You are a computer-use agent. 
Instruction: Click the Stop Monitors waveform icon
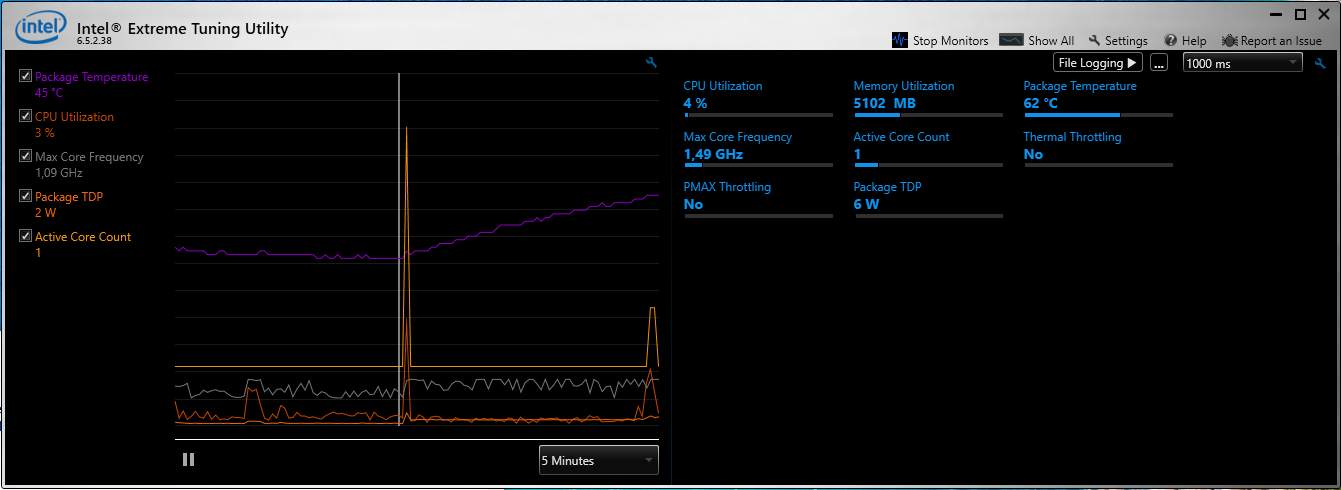(900, 40)
